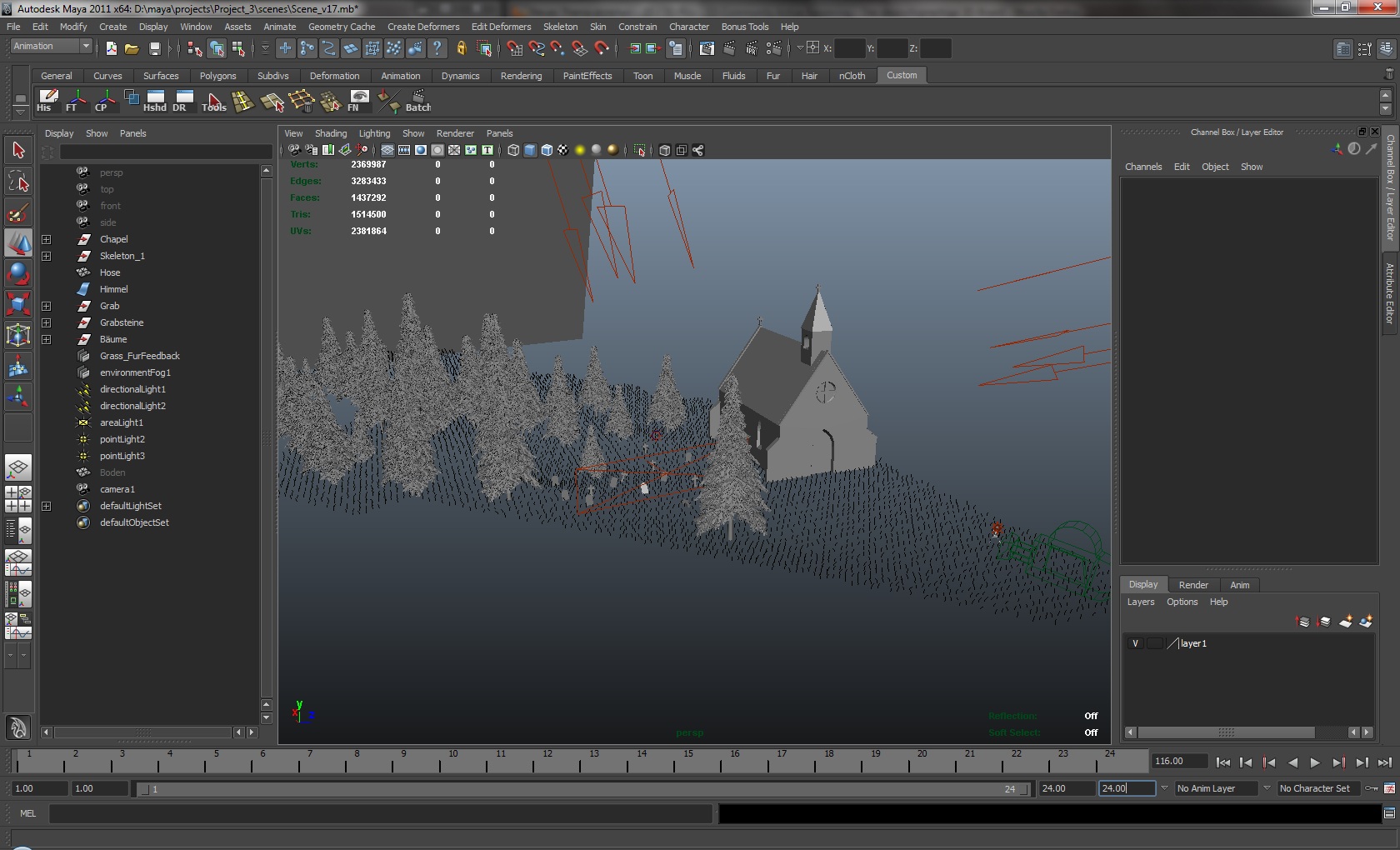Select directionalLight1 in the Outliner
This screenshot has height=850, width=1400.
coord(132,389)
